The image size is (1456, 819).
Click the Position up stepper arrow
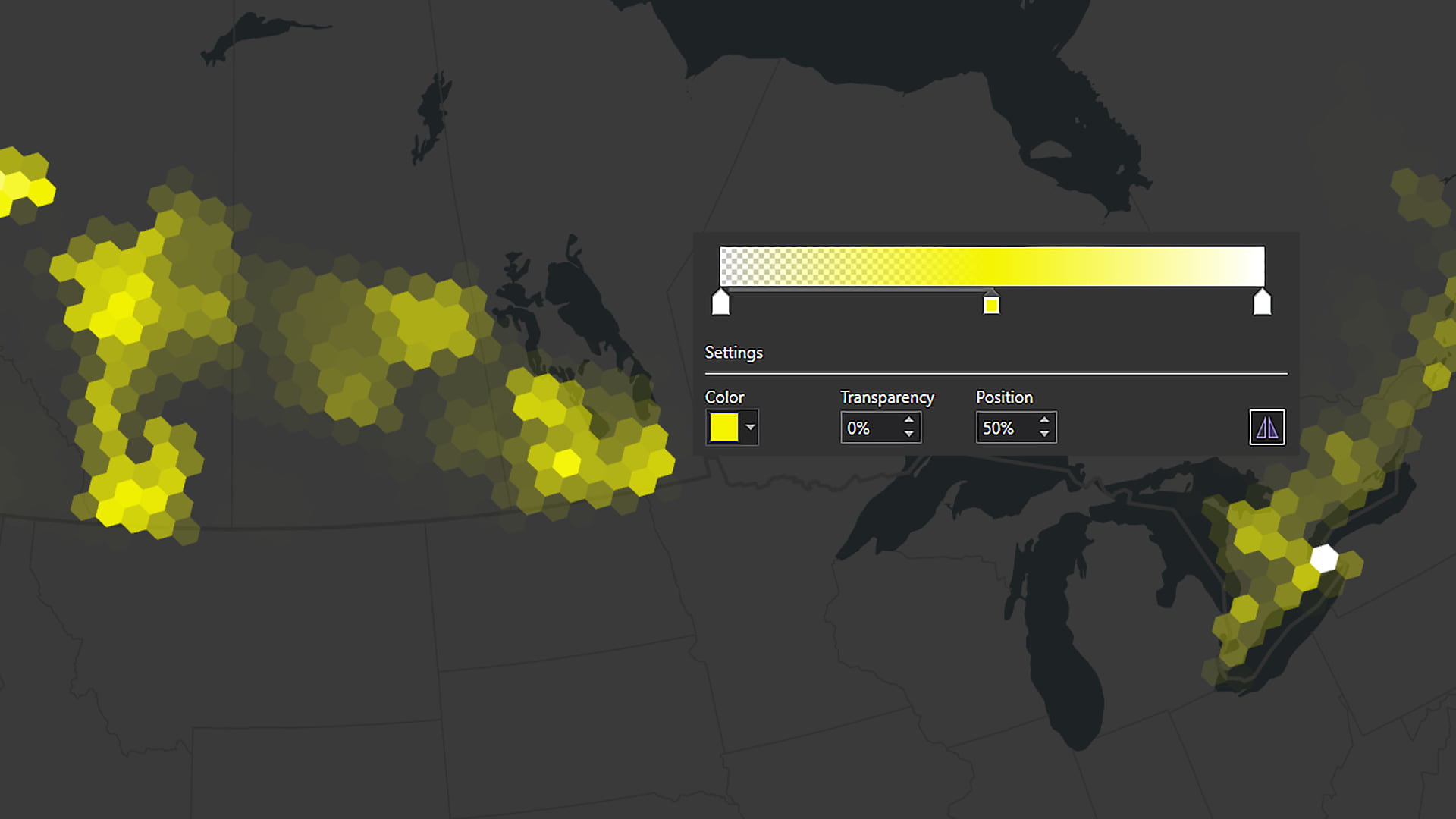pyautogui.click(x=1044, y=420)
